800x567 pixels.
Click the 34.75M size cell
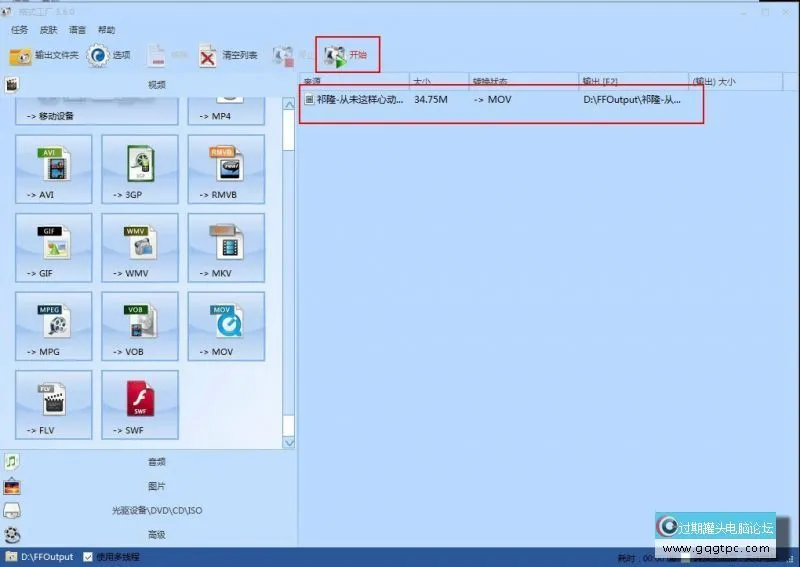pos(431,100)
